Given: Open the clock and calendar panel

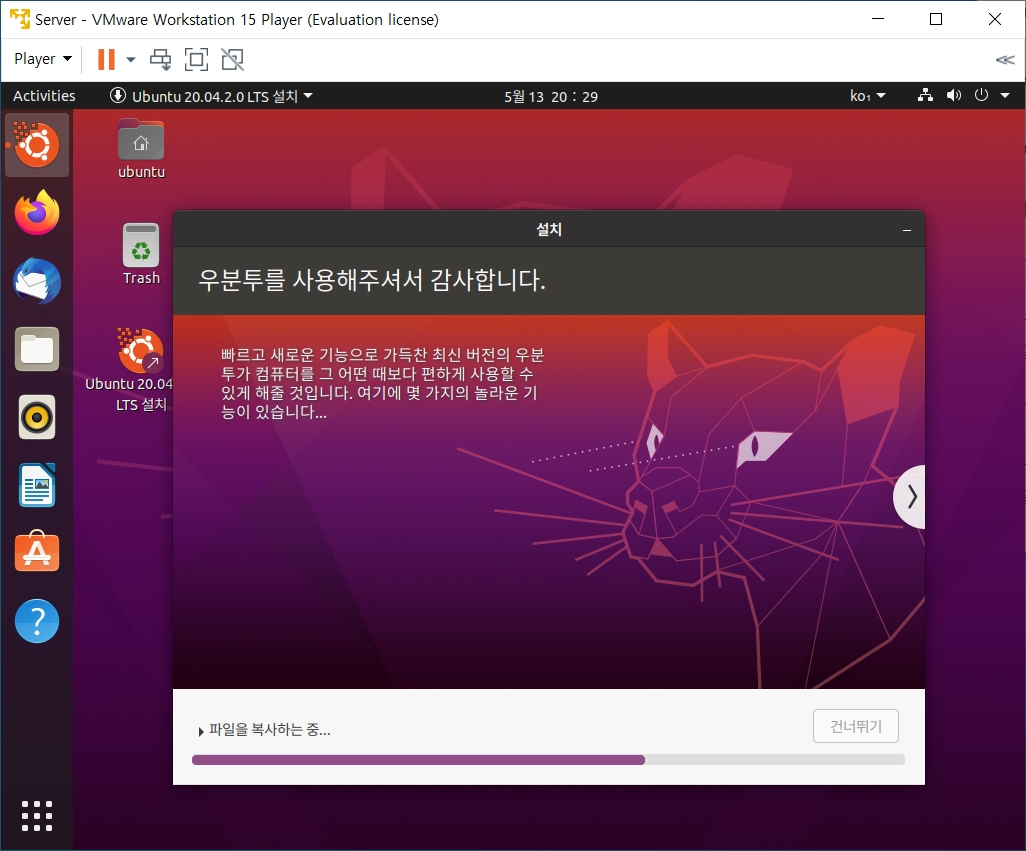Looking at the screenshot, I should pos(550,97).
